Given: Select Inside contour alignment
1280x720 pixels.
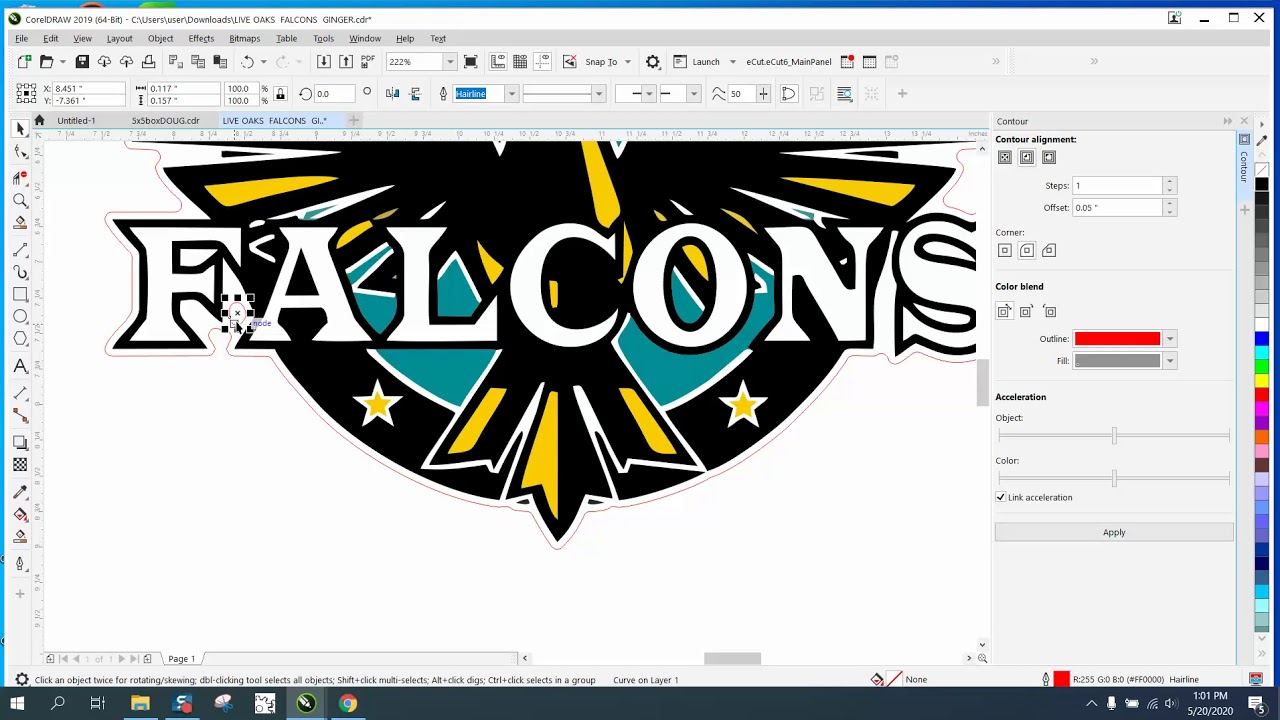Looking at the screenshot, I should (x=1027, y=157).
